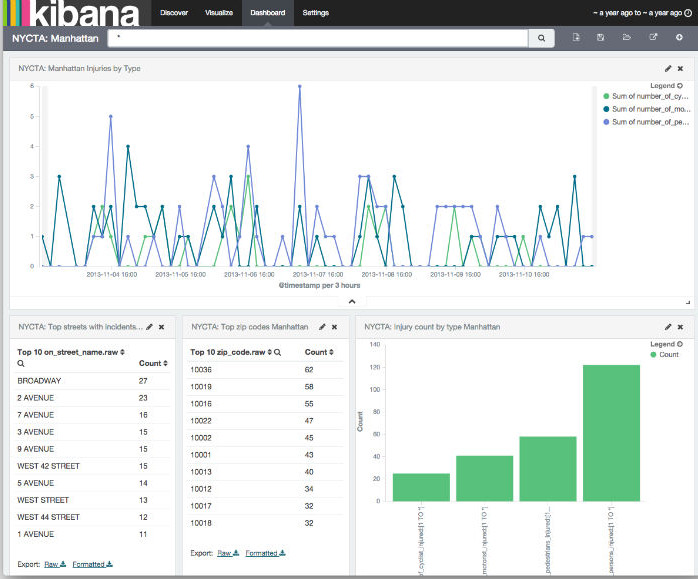Edit the Top zip codes Manhattan panel
Image resolution: width=698 pixels, height=579 pixels.
[322, 327]
